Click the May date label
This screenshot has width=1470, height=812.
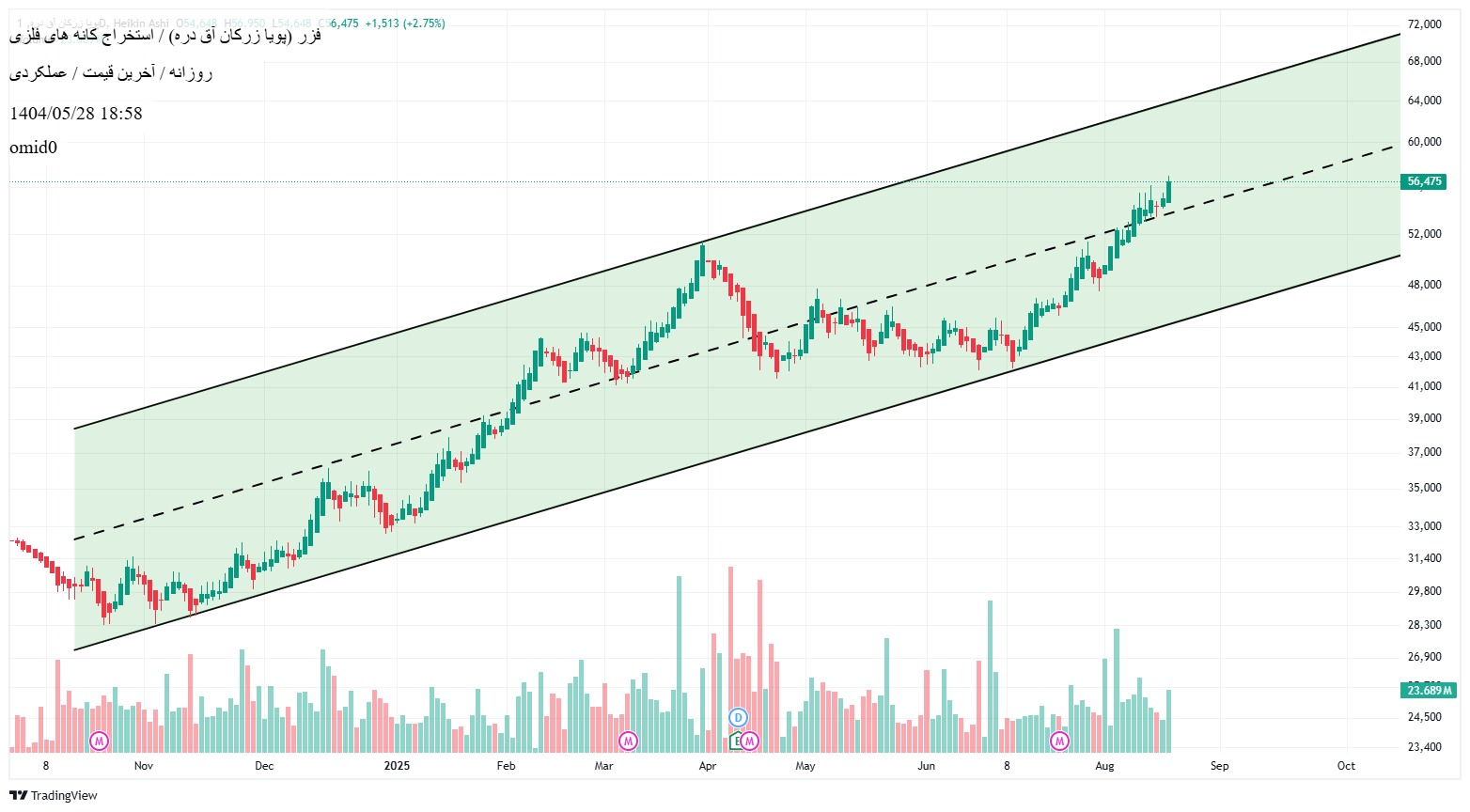[805, 766]
